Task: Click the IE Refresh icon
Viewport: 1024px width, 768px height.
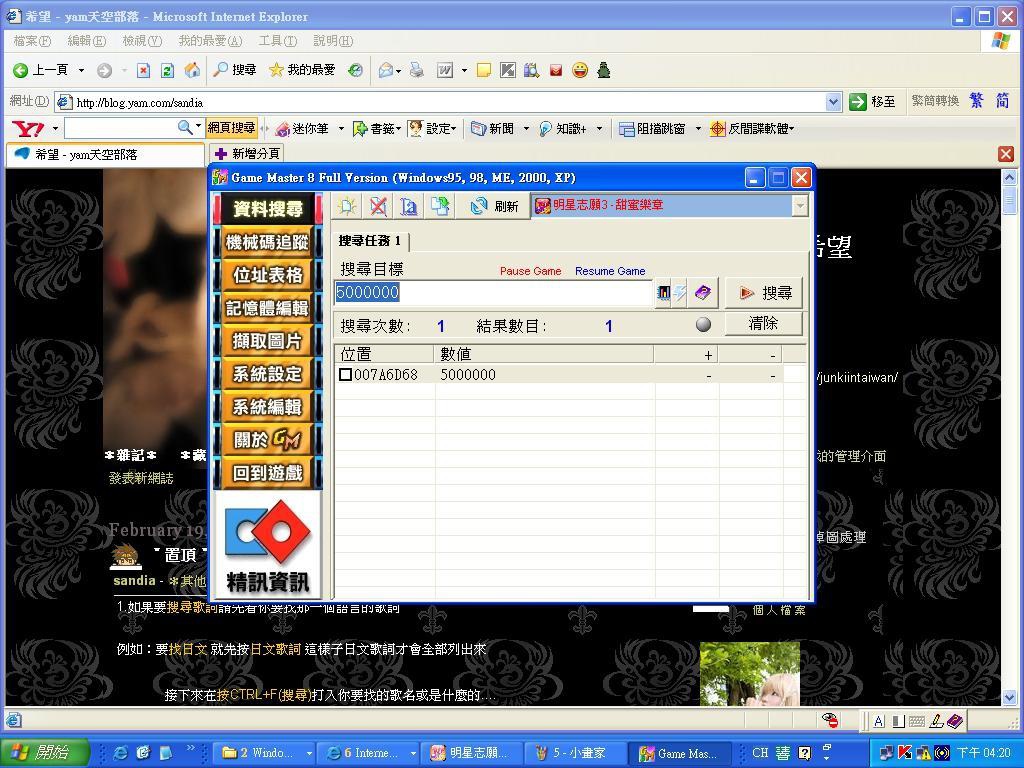Action: pos(167,70)
